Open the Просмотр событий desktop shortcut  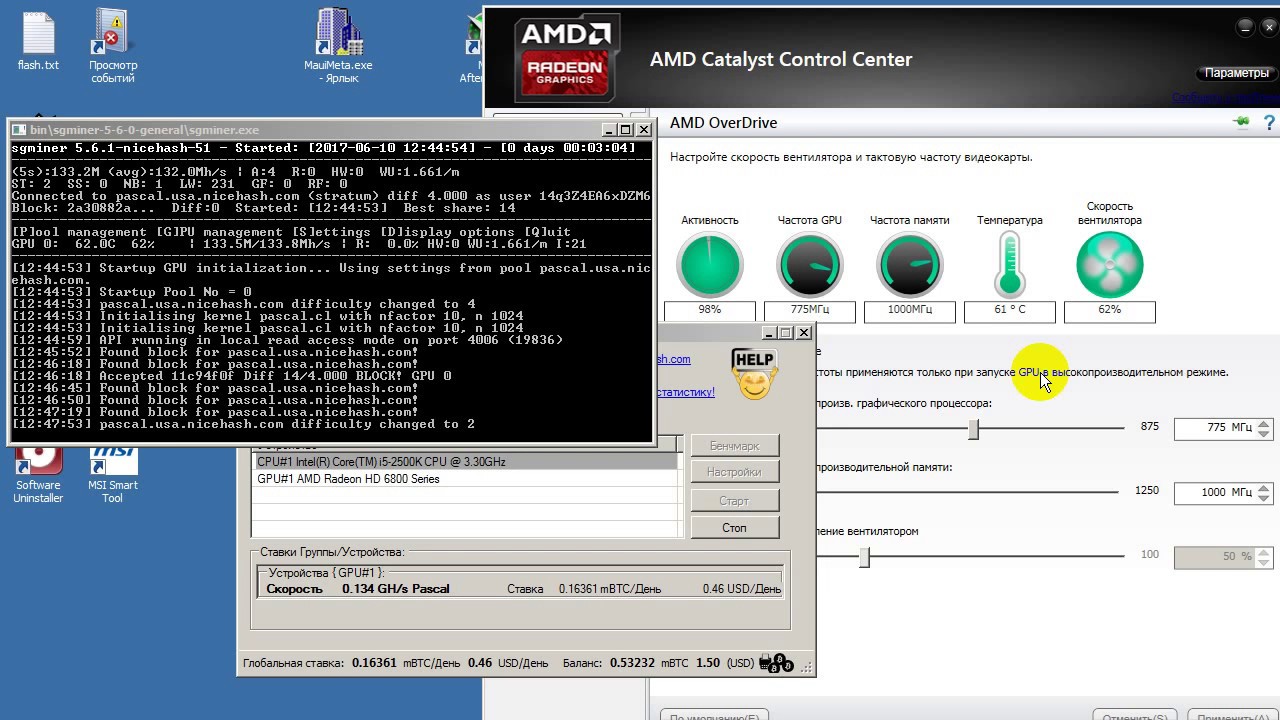coord(113,45)
